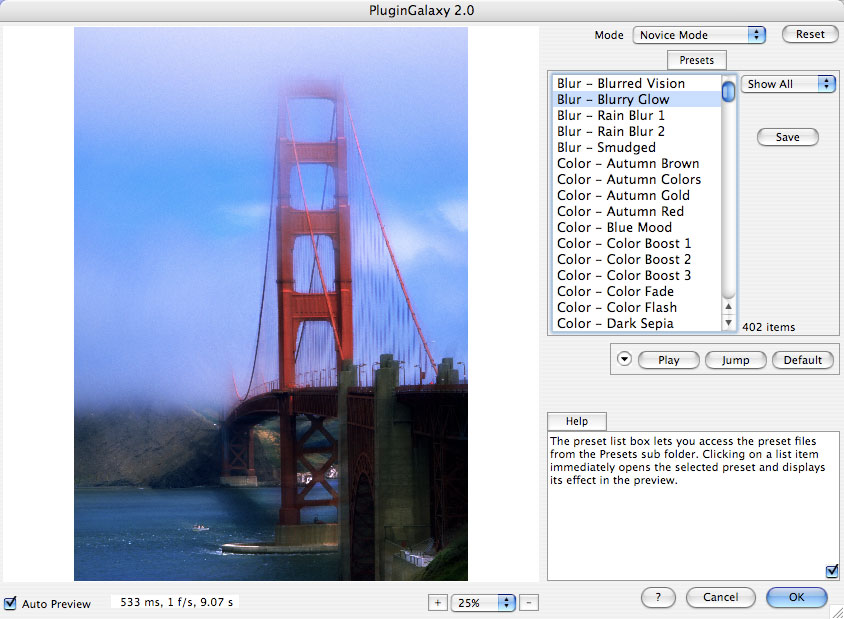This screenshot has height=619, width=844.
Task: Click the Play button
Action: tap(669, 360)
